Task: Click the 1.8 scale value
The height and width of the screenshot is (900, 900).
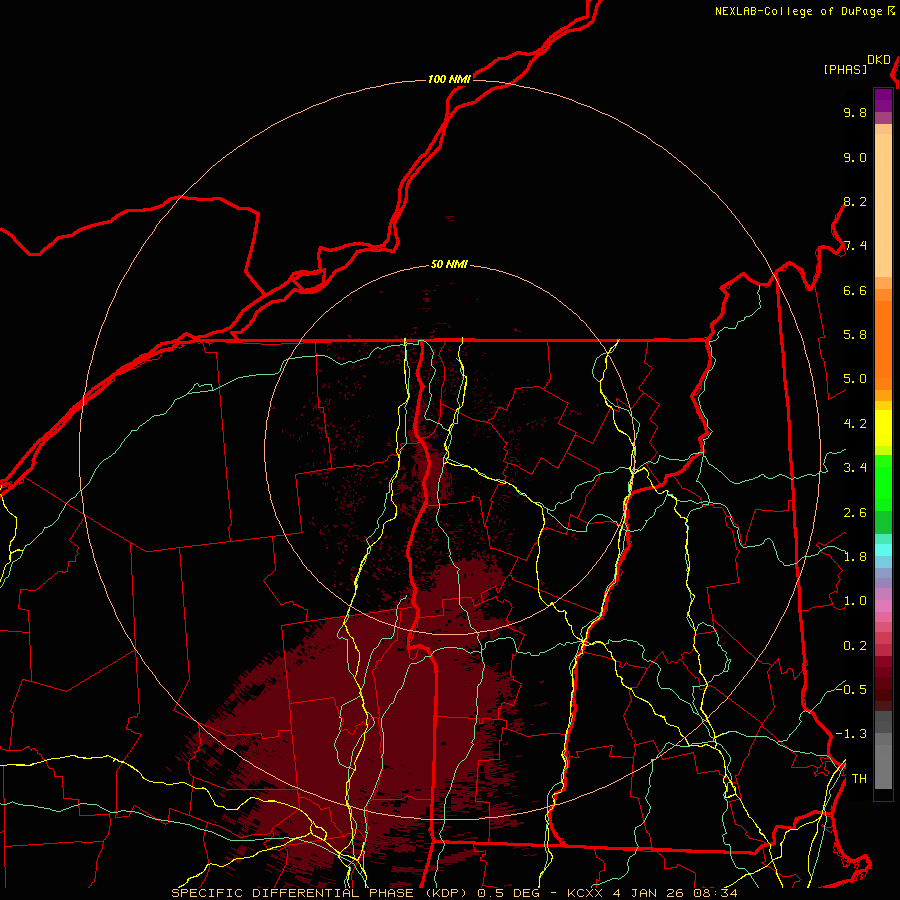Action: [x=855, y=557]
